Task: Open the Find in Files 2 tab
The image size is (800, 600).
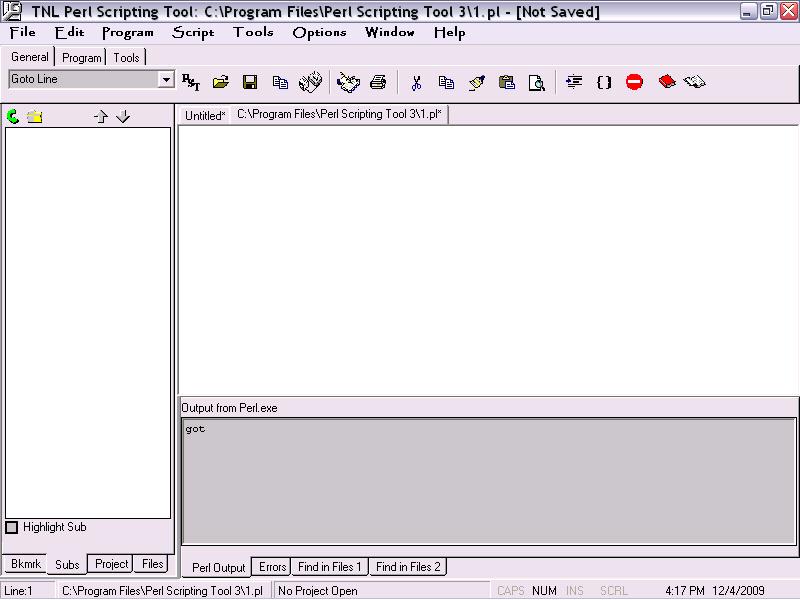Action: pos(408,566)
